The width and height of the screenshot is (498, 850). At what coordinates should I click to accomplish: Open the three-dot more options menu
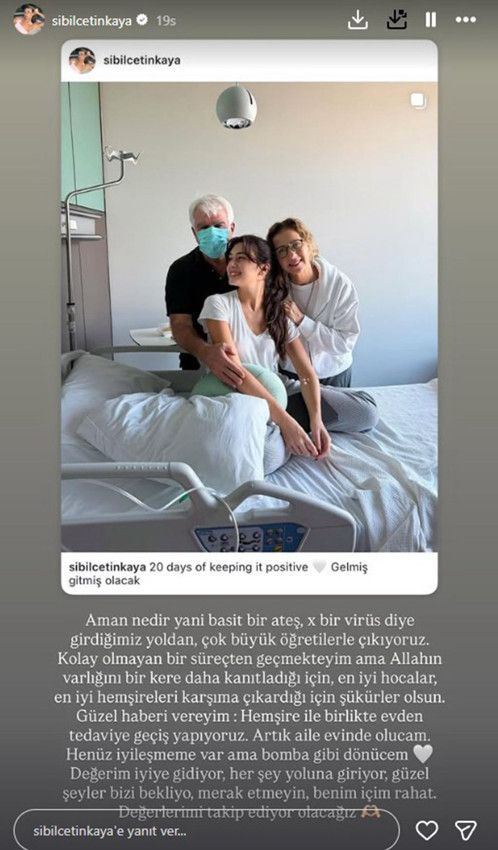click(465, 20)
